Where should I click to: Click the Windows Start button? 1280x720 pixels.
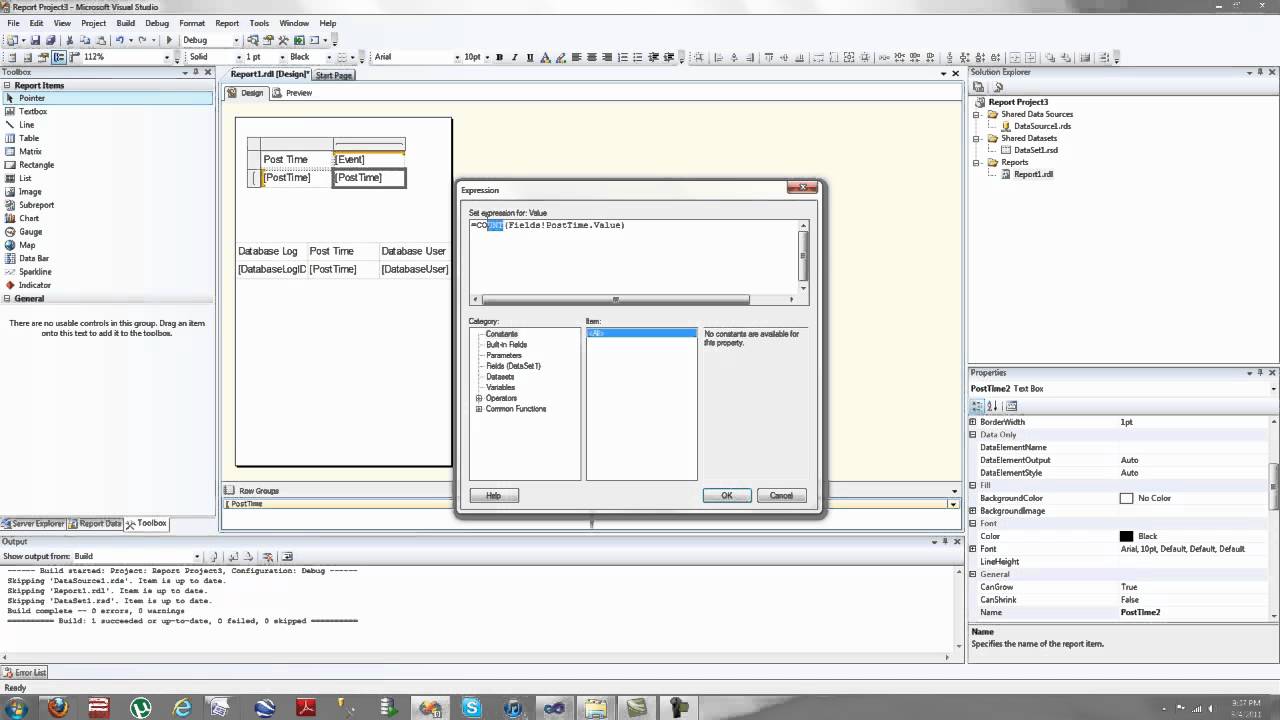coord(17,707)
